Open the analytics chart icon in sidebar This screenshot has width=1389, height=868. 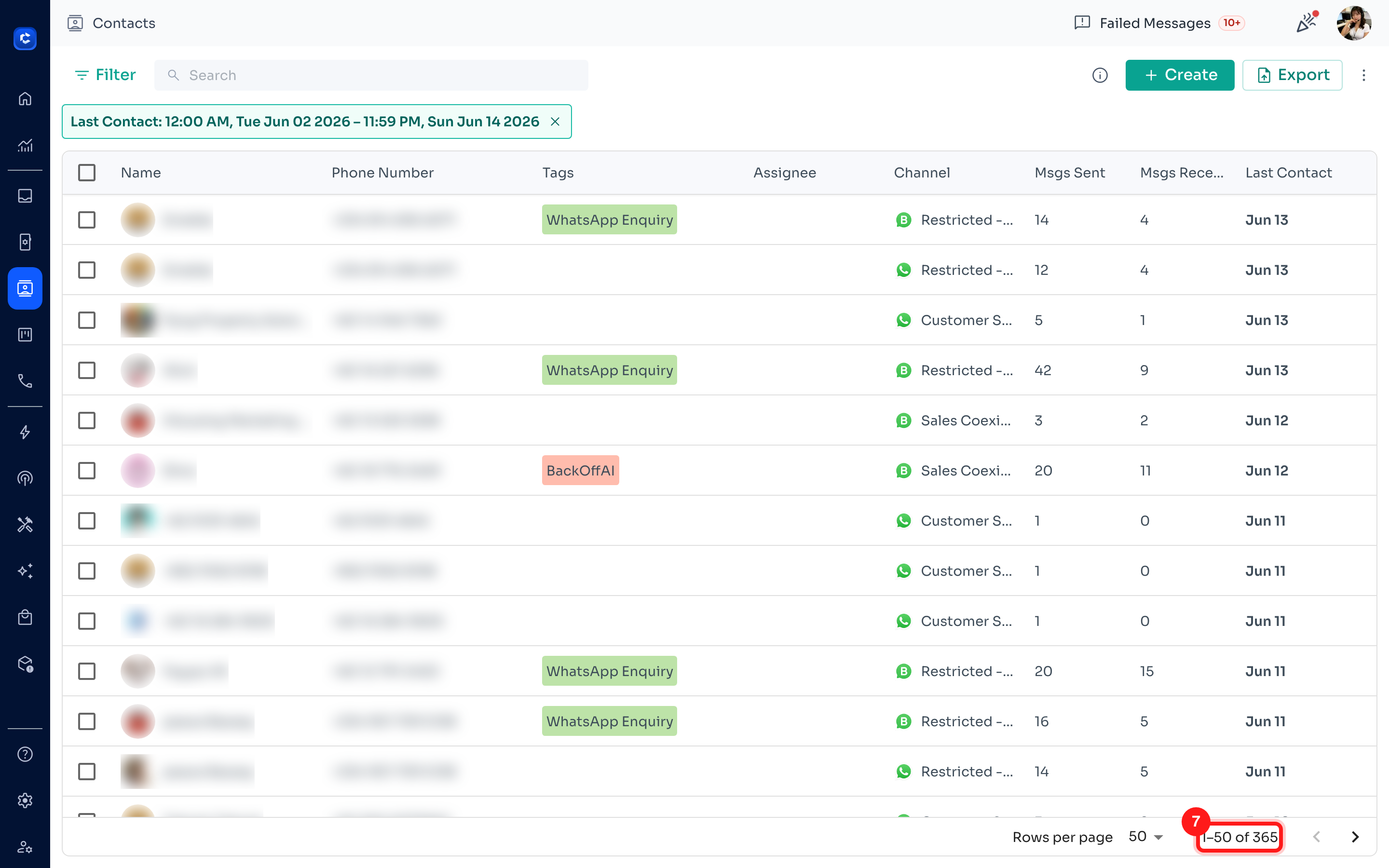click(x=25, y=145)
